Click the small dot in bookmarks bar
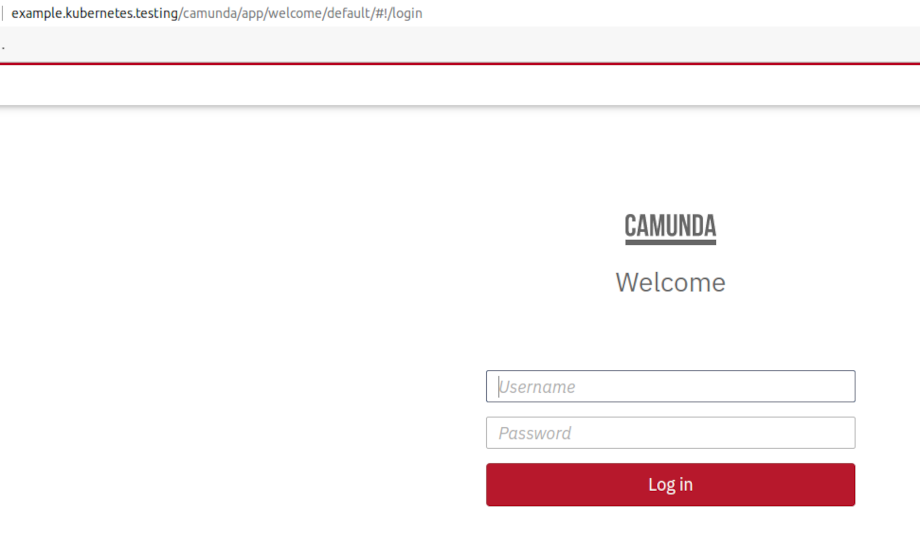Screen dimensions: 920x552 [3, 48]
